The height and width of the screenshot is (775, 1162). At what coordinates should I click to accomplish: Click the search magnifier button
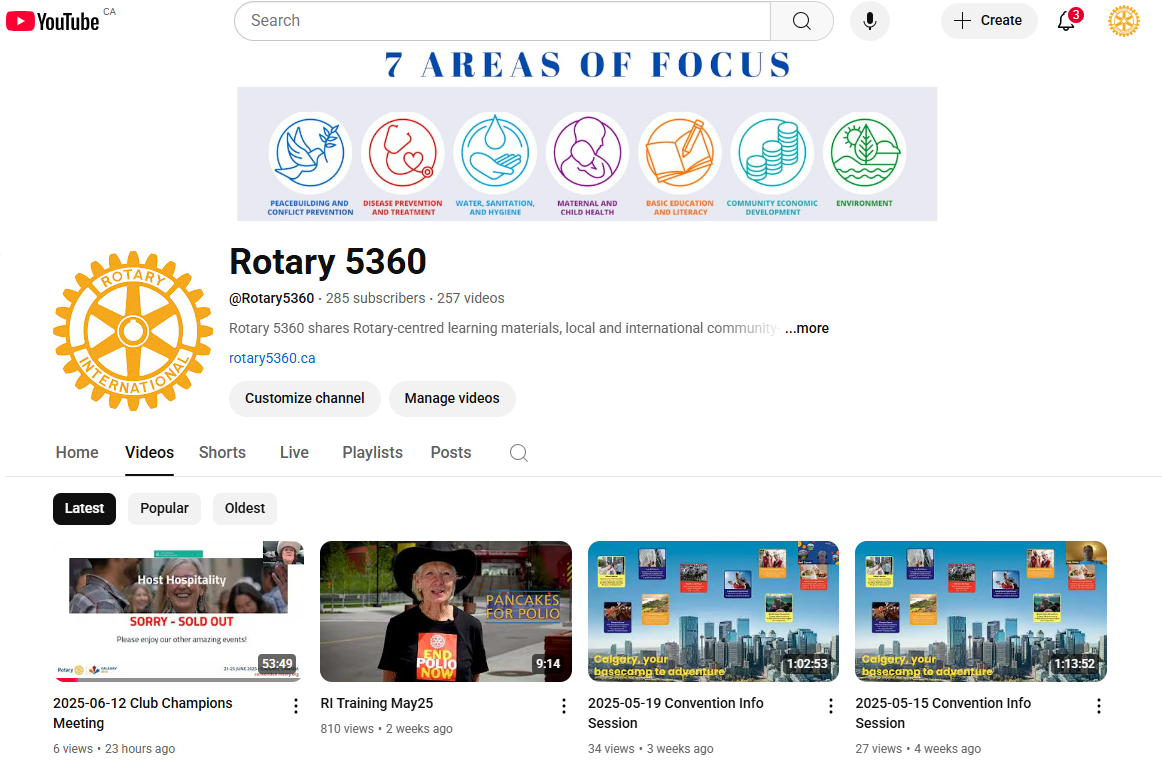point(802,21)
